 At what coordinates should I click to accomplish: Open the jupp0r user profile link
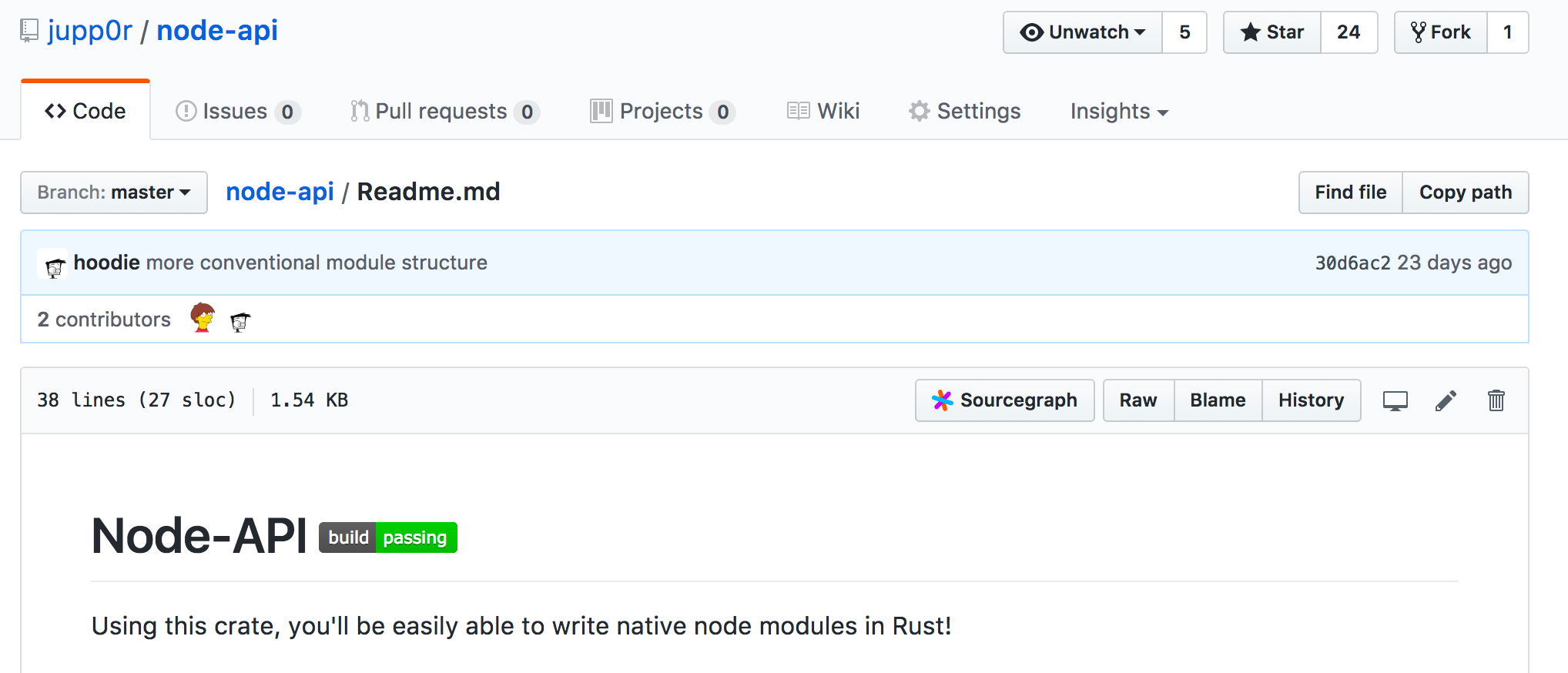(90, 31)
